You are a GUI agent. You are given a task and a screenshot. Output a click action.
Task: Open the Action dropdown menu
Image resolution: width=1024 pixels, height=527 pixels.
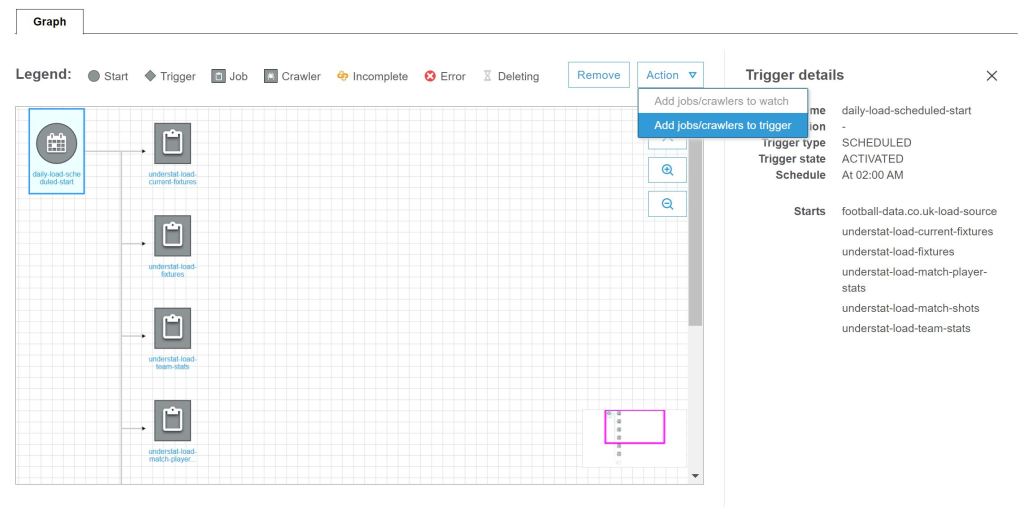point(669,75)
